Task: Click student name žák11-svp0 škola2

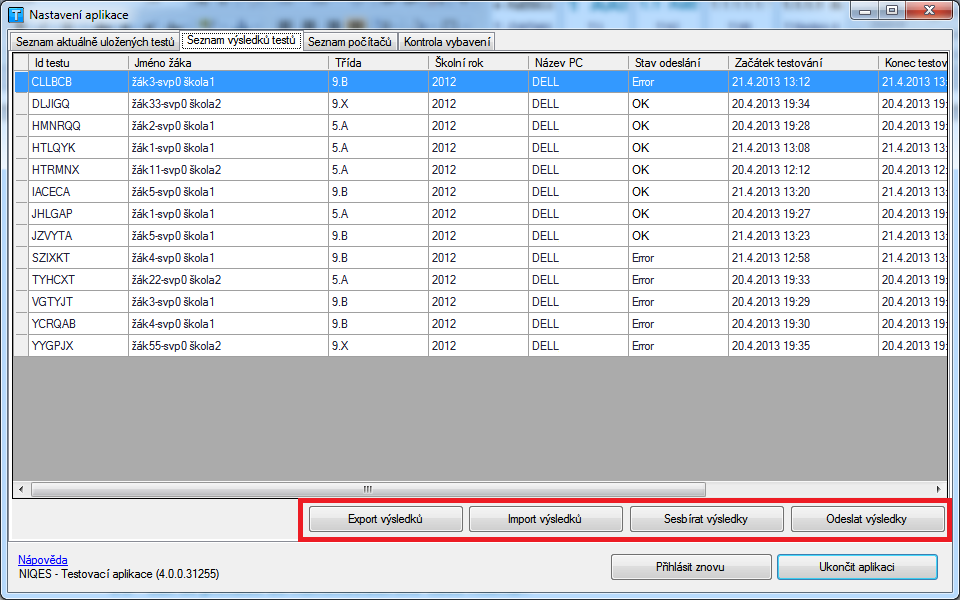Action: point(228,170)
